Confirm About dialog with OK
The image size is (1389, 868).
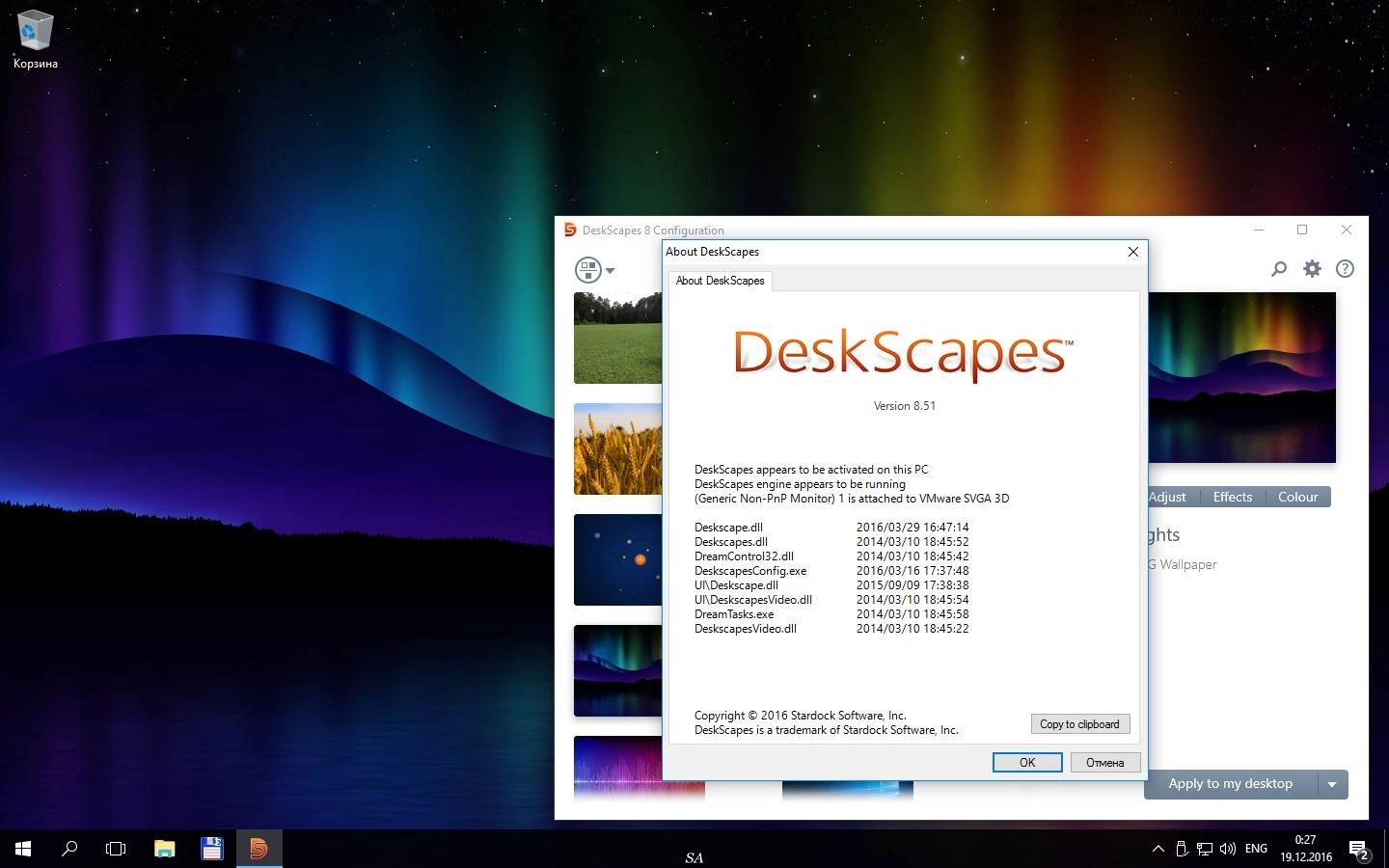[x=1027, y=762]
